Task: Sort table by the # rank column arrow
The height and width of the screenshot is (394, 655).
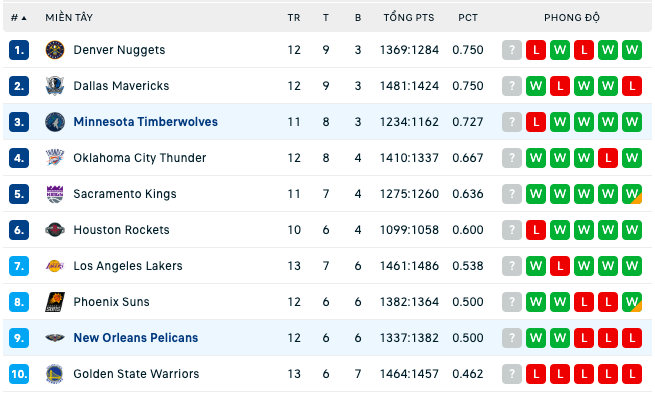Action: tap(18, 18)
